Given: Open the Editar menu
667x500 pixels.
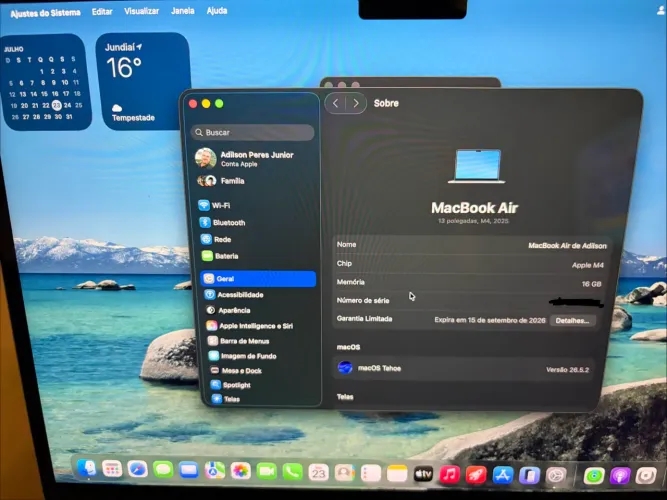Looking at the screenshot, I should pos(102,12).
